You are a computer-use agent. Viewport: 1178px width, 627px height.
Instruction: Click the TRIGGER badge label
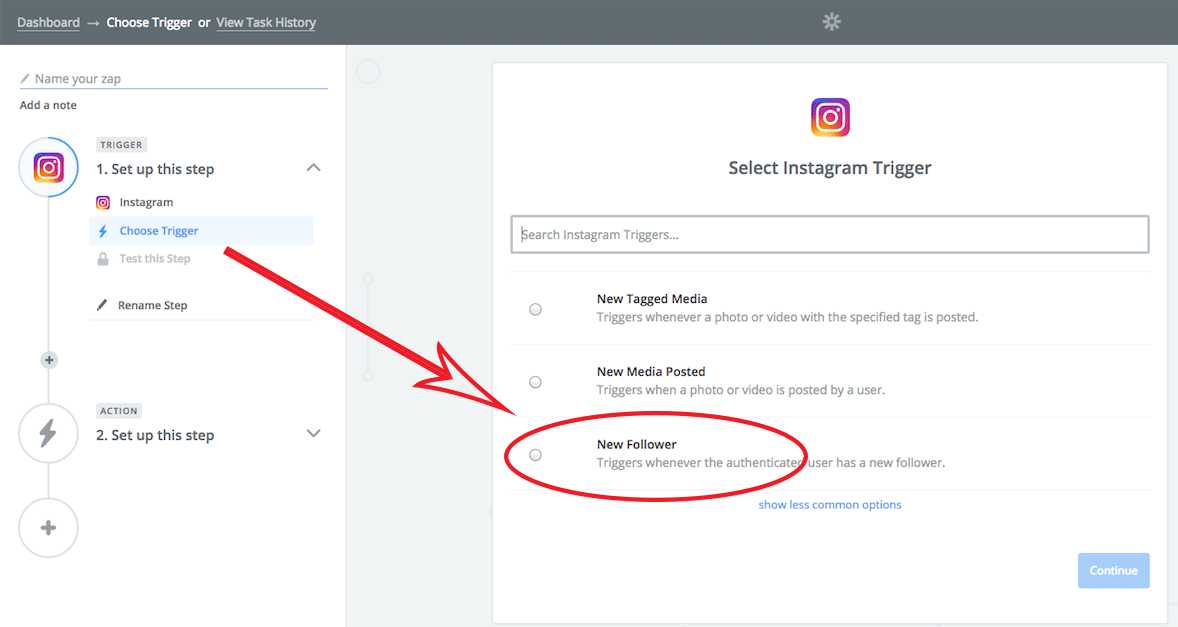point(121,145)
